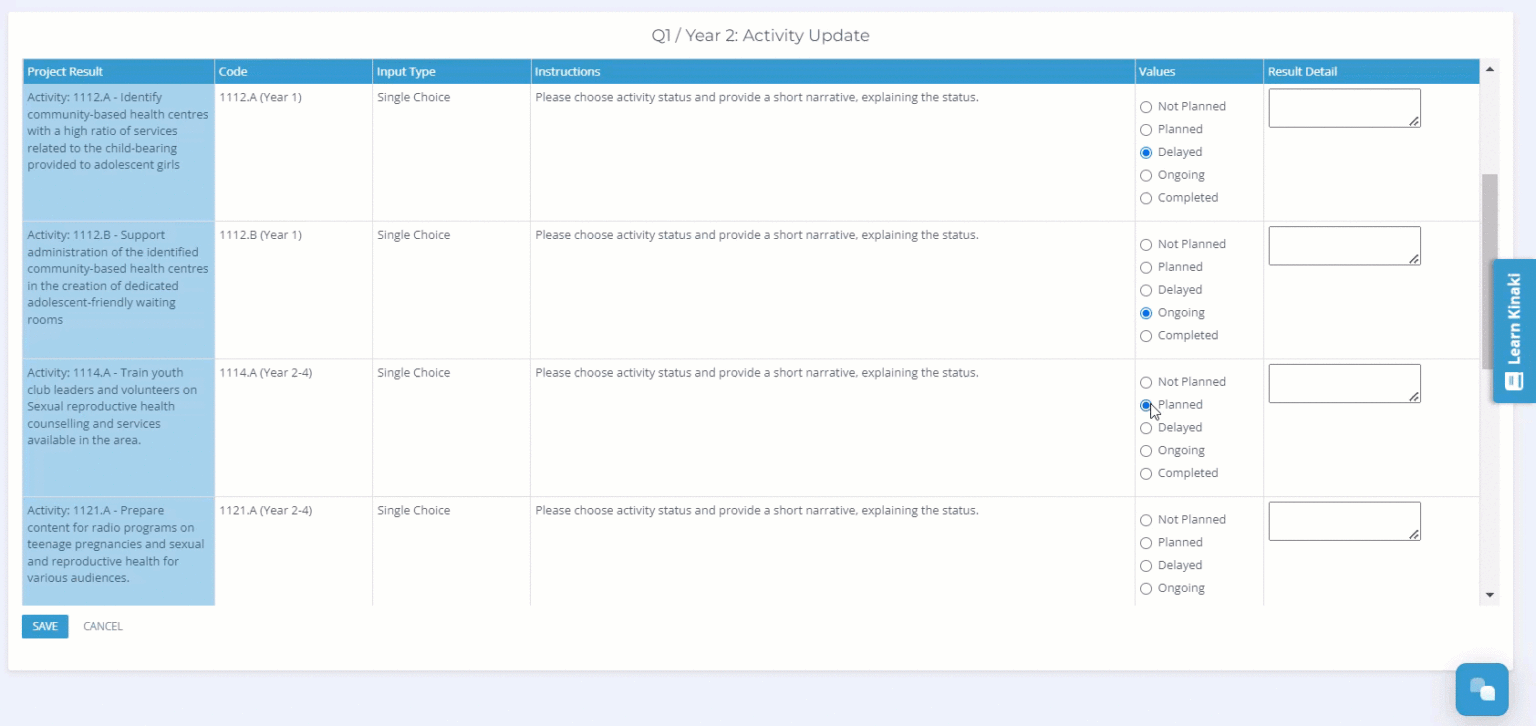Click the Values column header

coord(1156,72)
